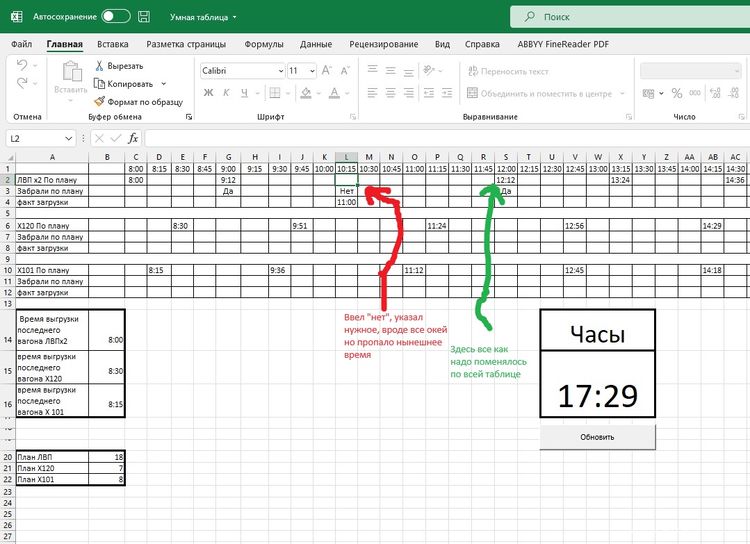Viewport: 750px width, 544px height.
Task: Open the Умная таблица title dropdown
Action: pyautogui.click(x=235, y=17)
